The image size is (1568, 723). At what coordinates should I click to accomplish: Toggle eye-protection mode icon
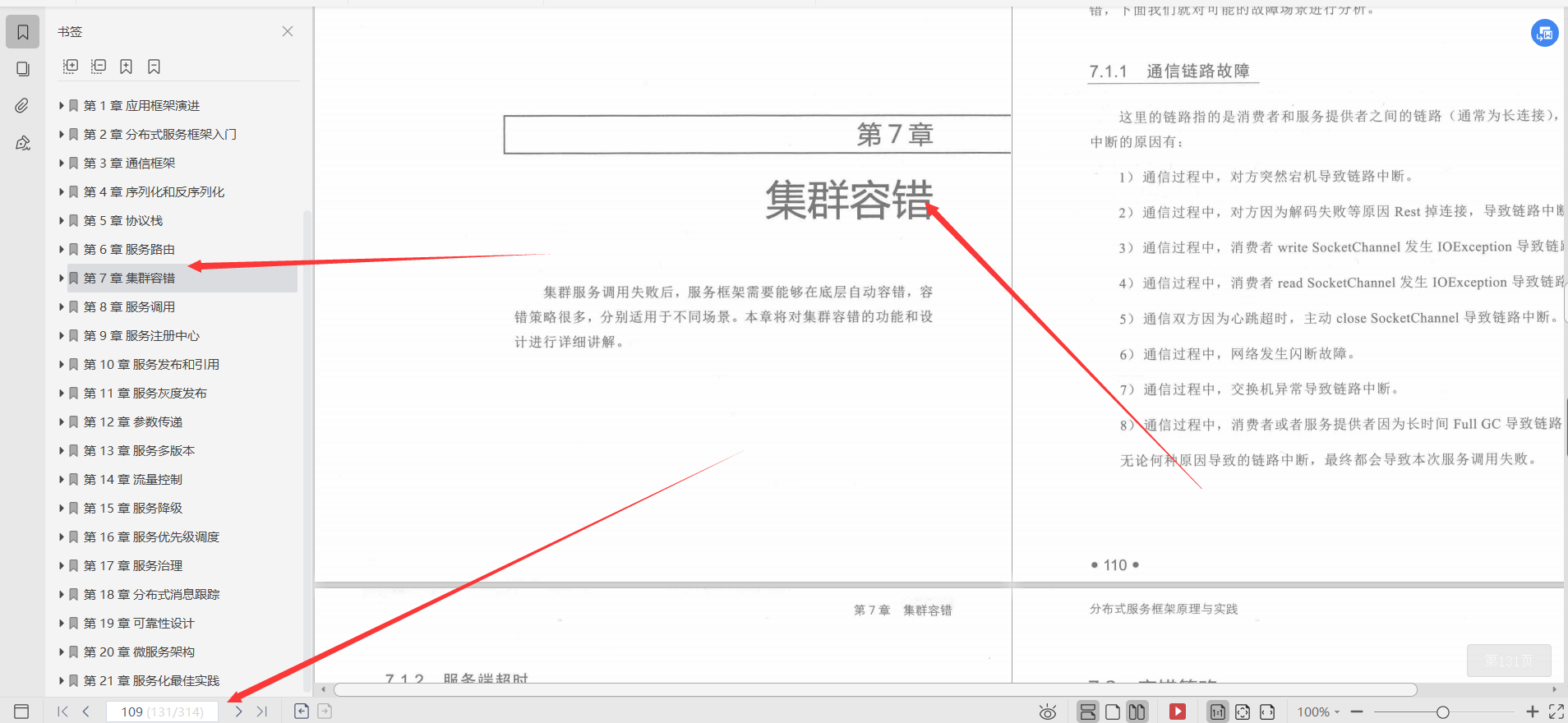click(x=1047, y=711)
